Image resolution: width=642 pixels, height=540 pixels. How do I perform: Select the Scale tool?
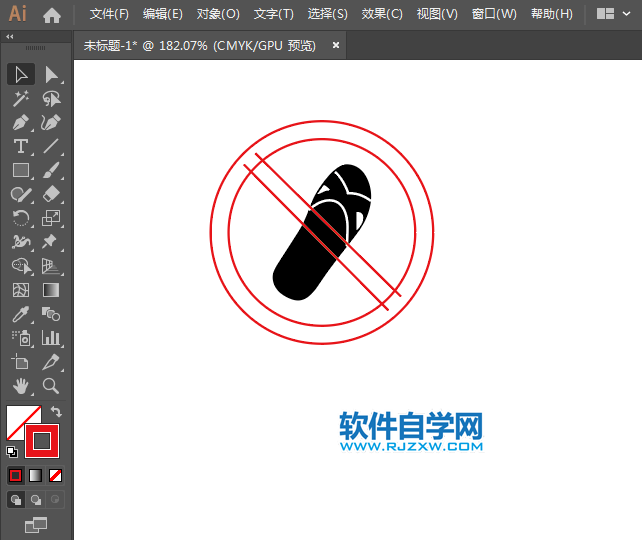pyautogui.click(x=52, y=218)
